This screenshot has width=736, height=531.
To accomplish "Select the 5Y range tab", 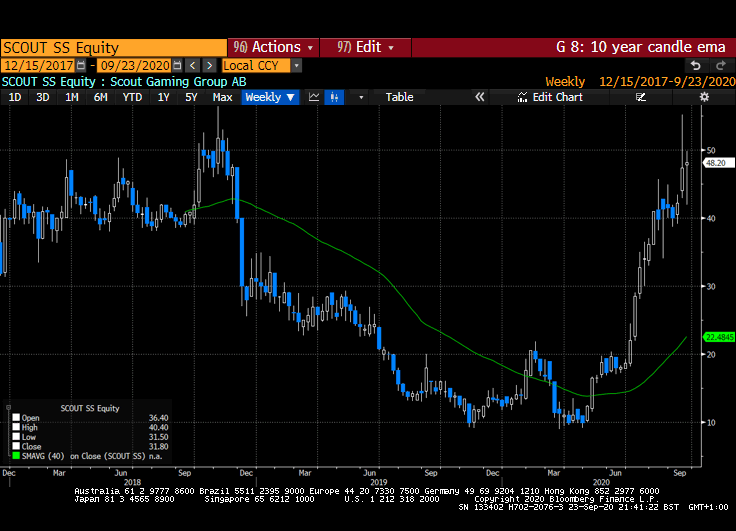I will tap(191, 97).
